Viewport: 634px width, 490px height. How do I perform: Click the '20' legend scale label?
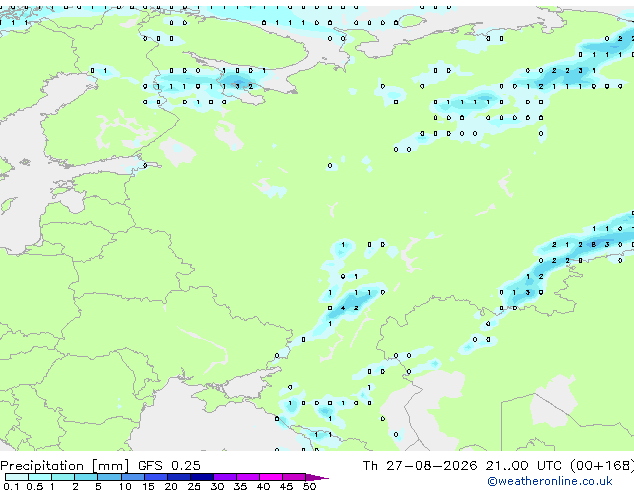pyautogui.click(x=171, y=486)
